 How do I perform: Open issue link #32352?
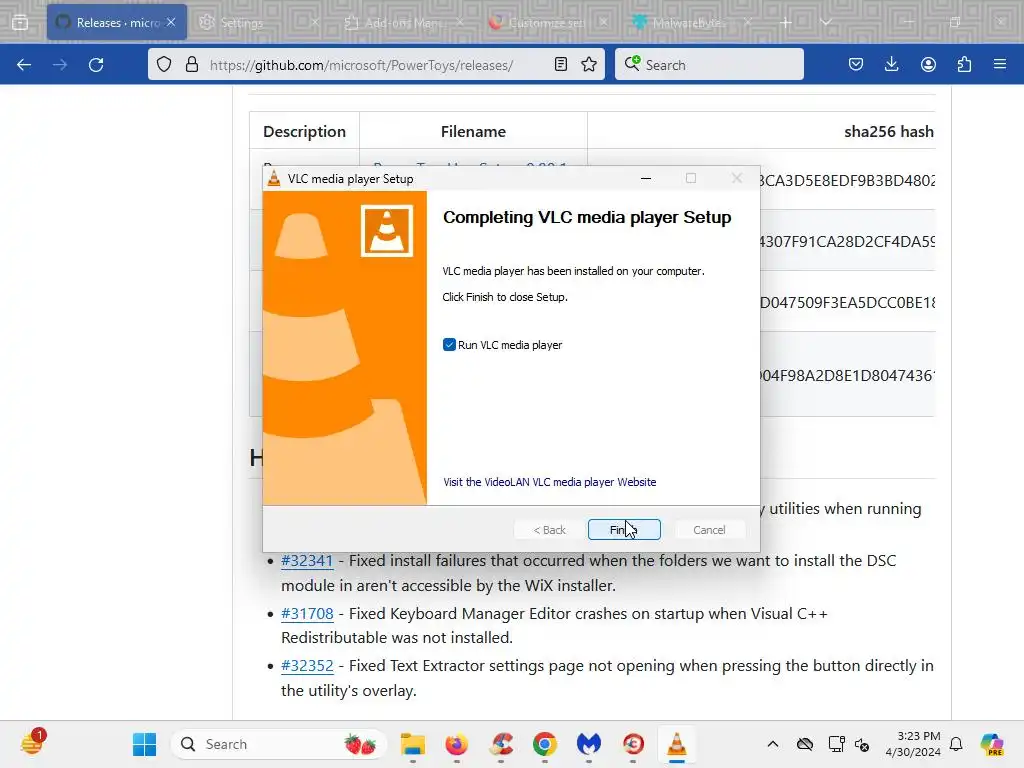pos(307,665)
